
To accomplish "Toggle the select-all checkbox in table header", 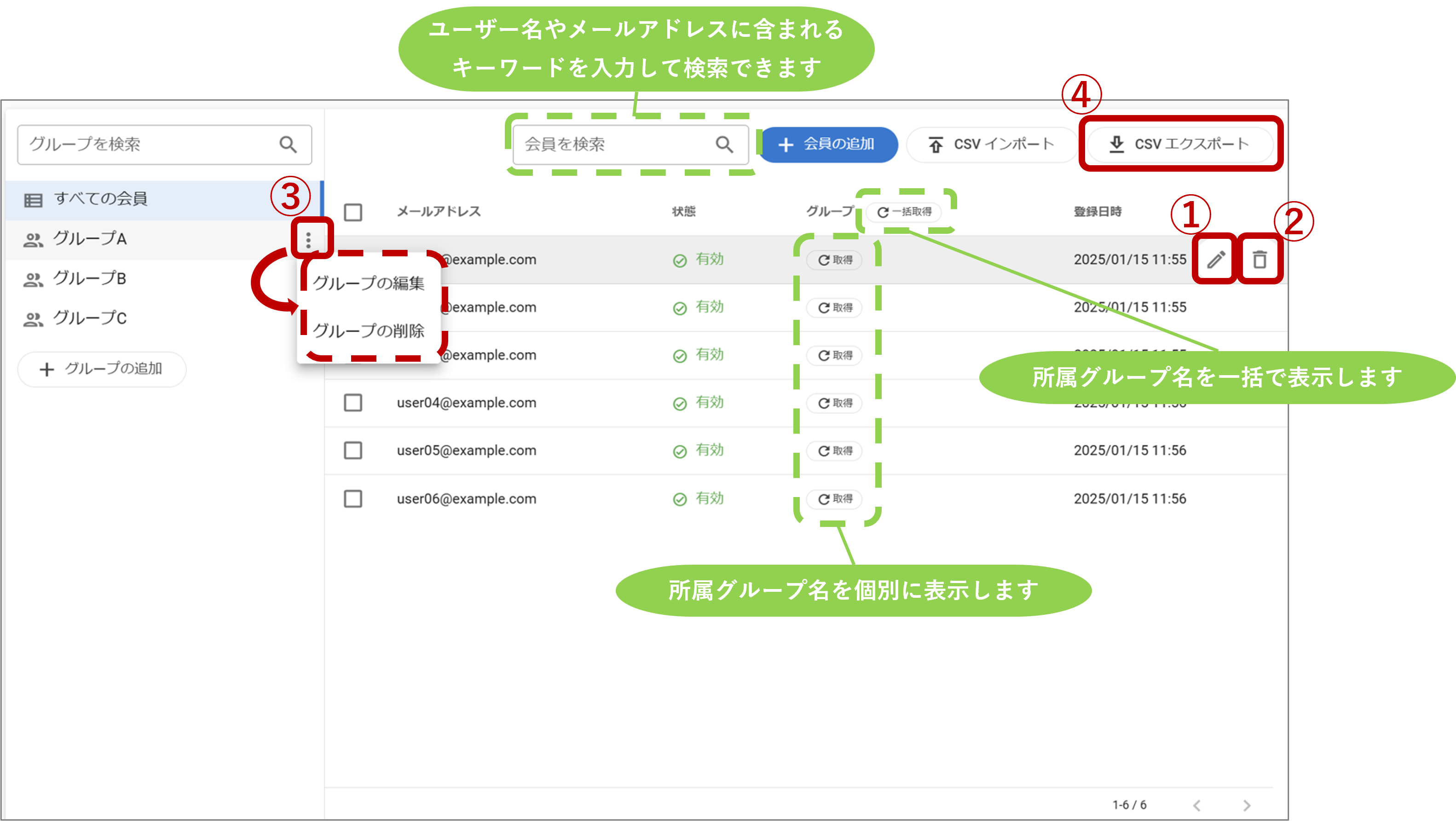I will point(353,213).
